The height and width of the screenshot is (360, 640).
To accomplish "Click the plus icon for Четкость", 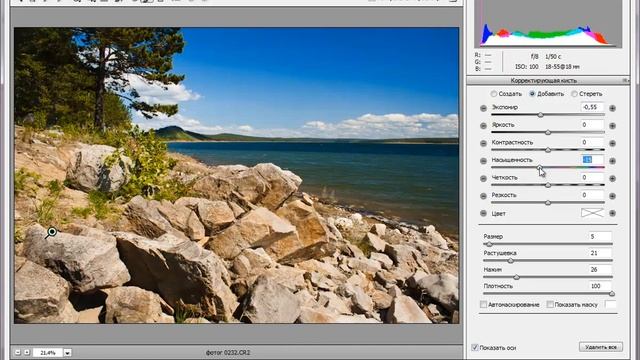I will coord(612,178).
